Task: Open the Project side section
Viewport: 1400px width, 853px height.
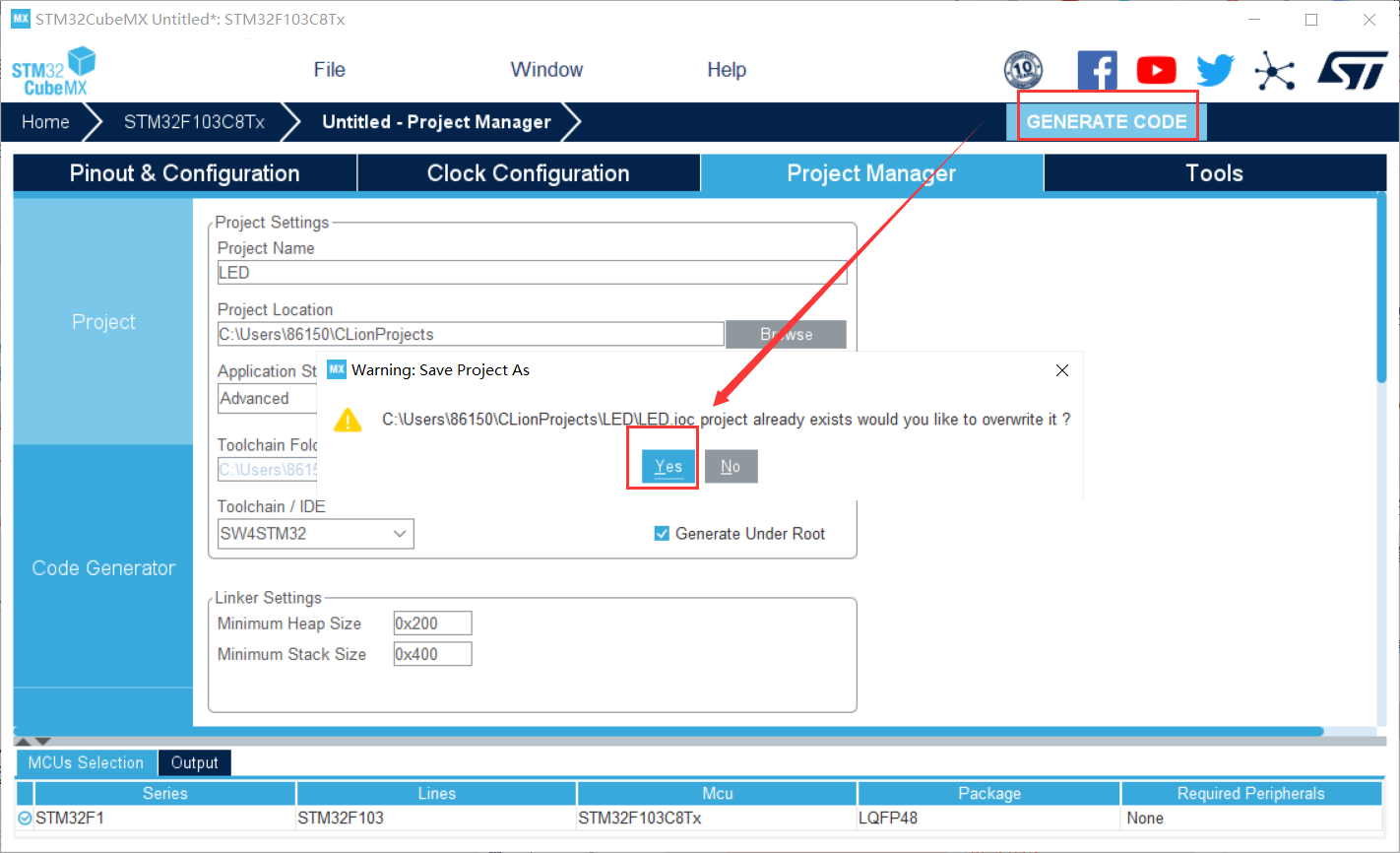Action: point(103,322)
